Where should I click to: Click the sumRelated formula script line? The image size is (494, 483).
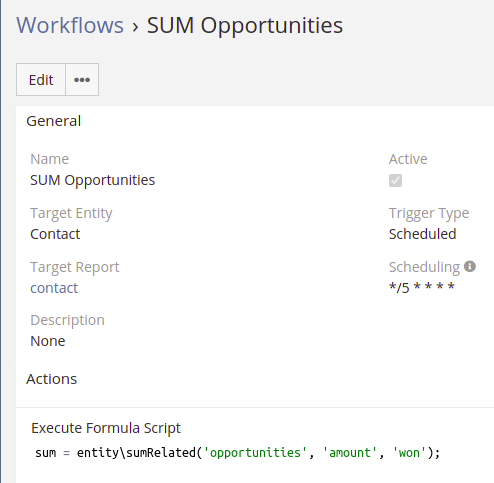(238, 453)
